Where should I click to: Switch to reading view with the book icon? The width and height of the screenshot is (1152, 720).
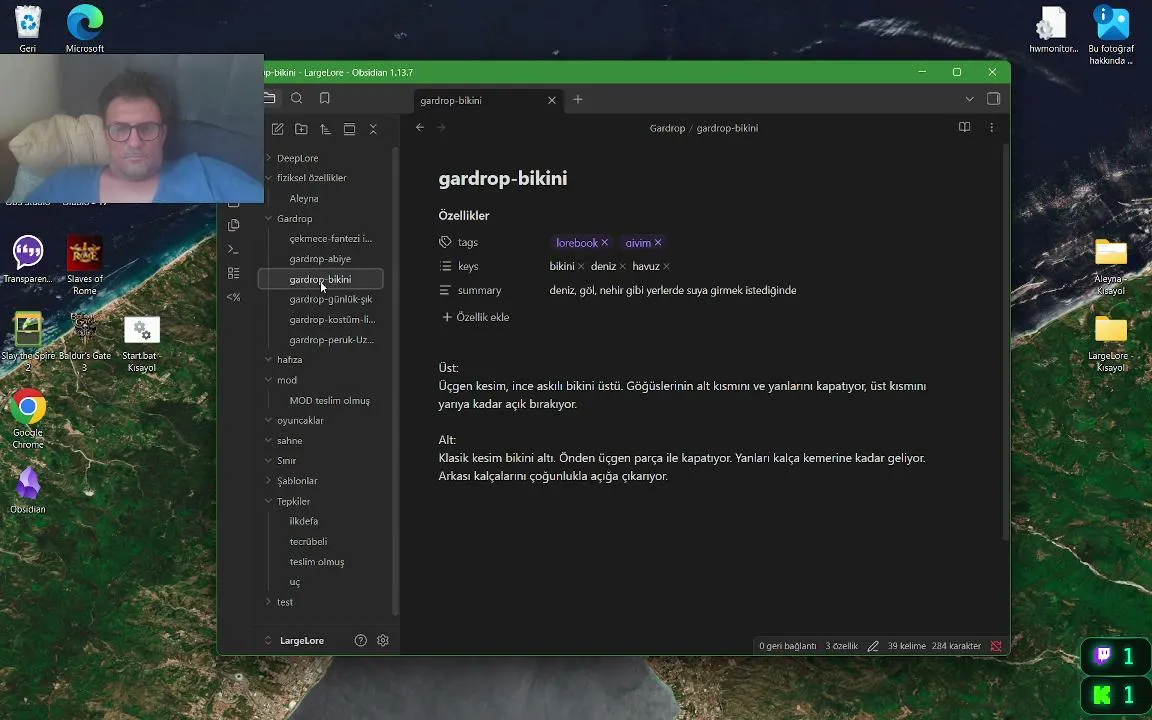[965, 127]
